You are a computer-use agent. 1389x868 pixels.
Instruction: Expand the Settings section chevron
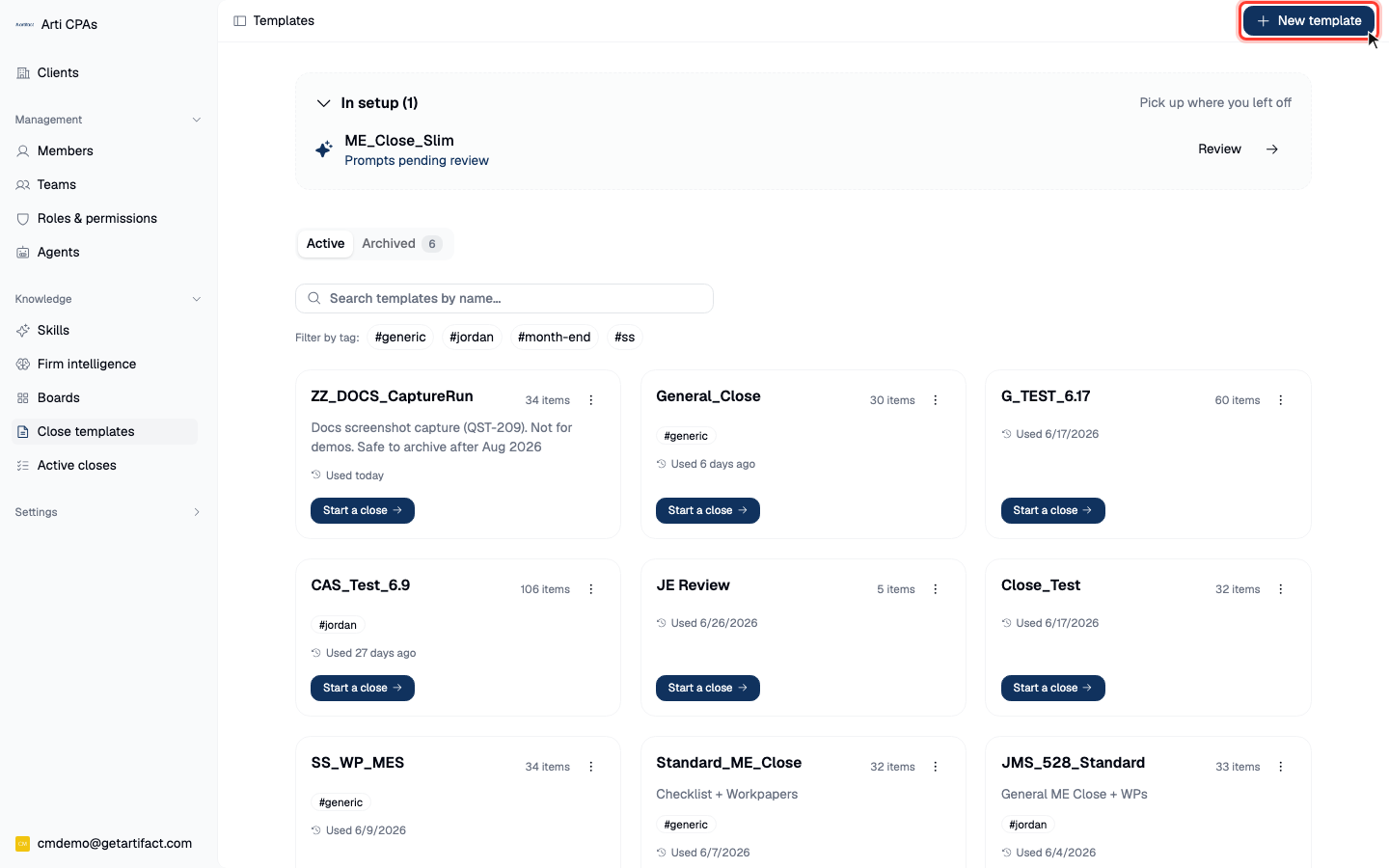pyautogui.click(x=197, y=512)
